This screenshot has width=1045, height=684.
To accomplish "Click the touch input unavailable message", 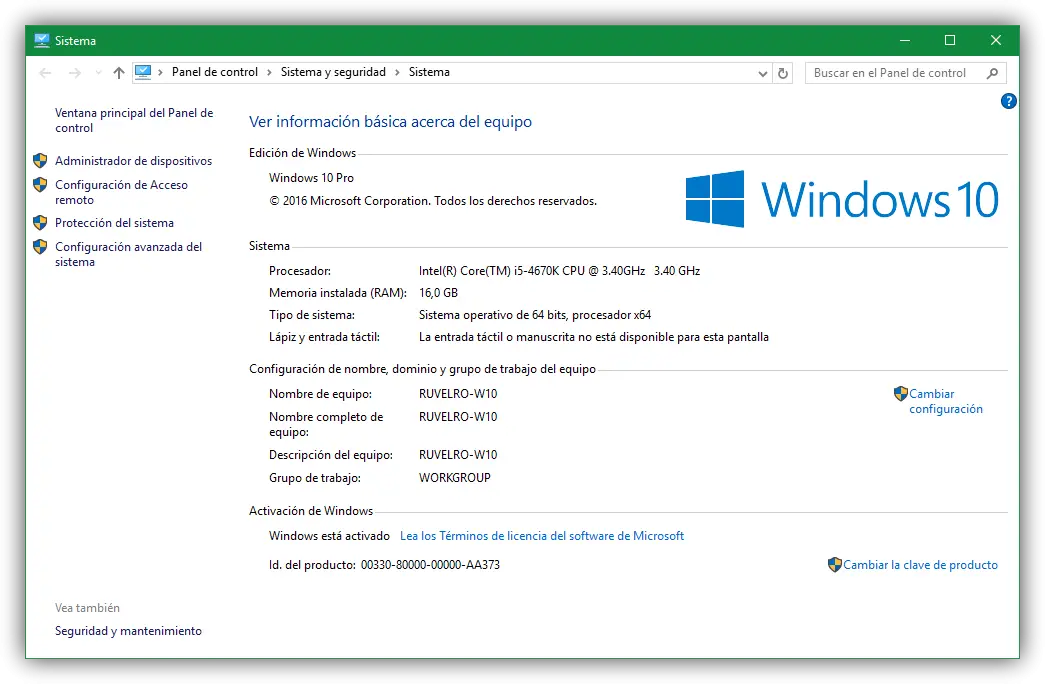I will tap(594, 337).
